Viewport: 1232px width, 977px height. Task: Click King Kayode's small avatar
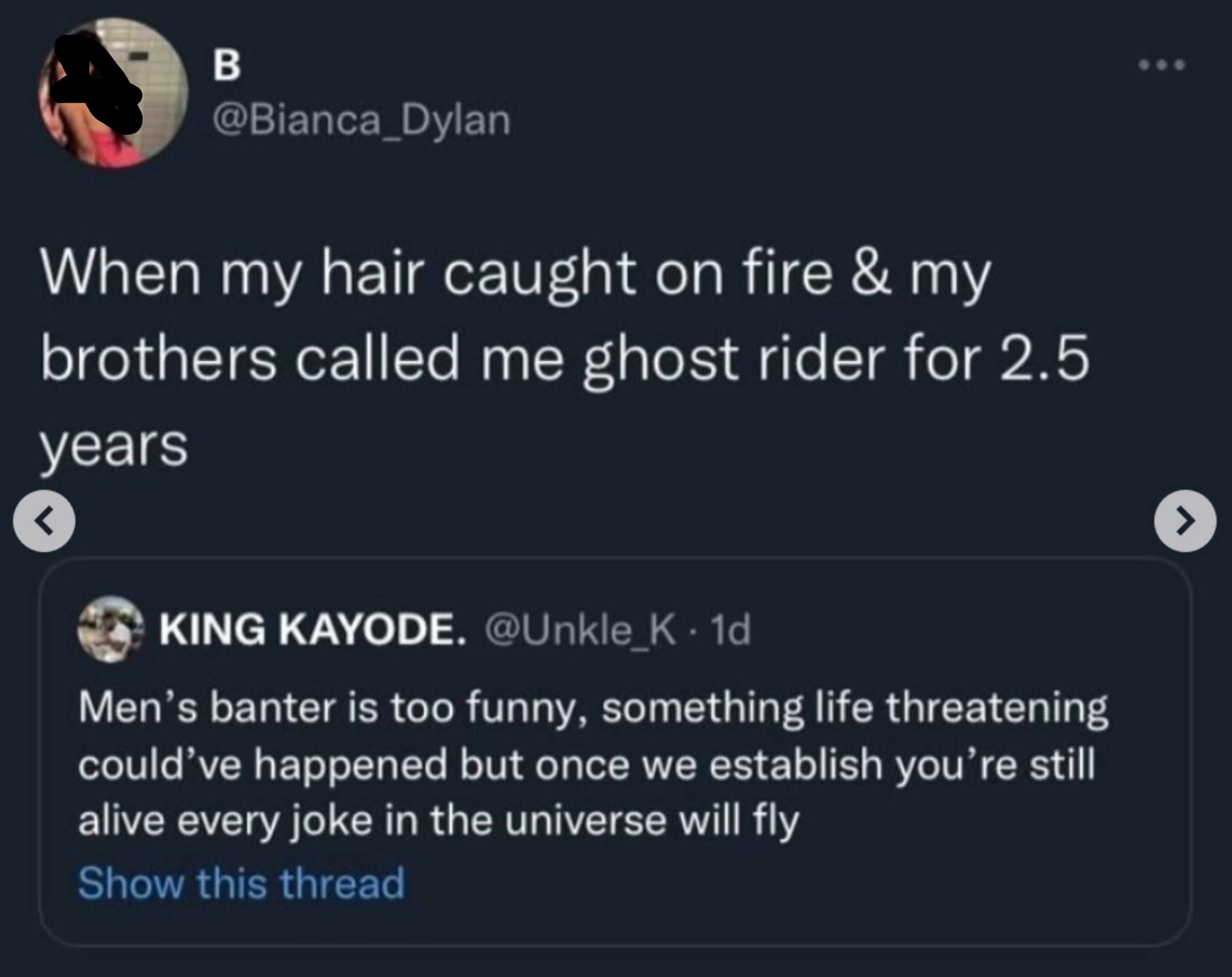(111, 629)
